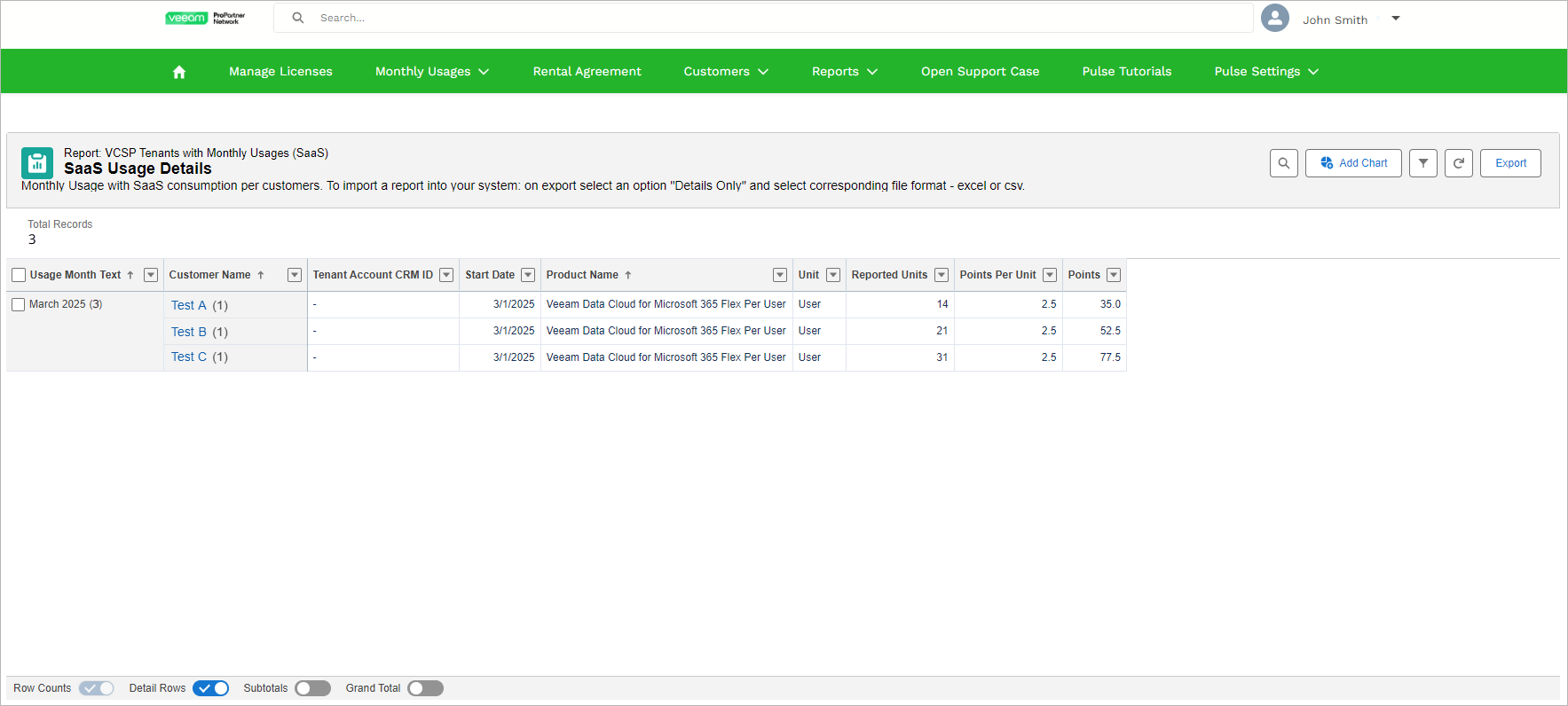Click the user avatar icon
Image resolution: width=1568 pixels, height=706 pixels.
[1275, 18]
